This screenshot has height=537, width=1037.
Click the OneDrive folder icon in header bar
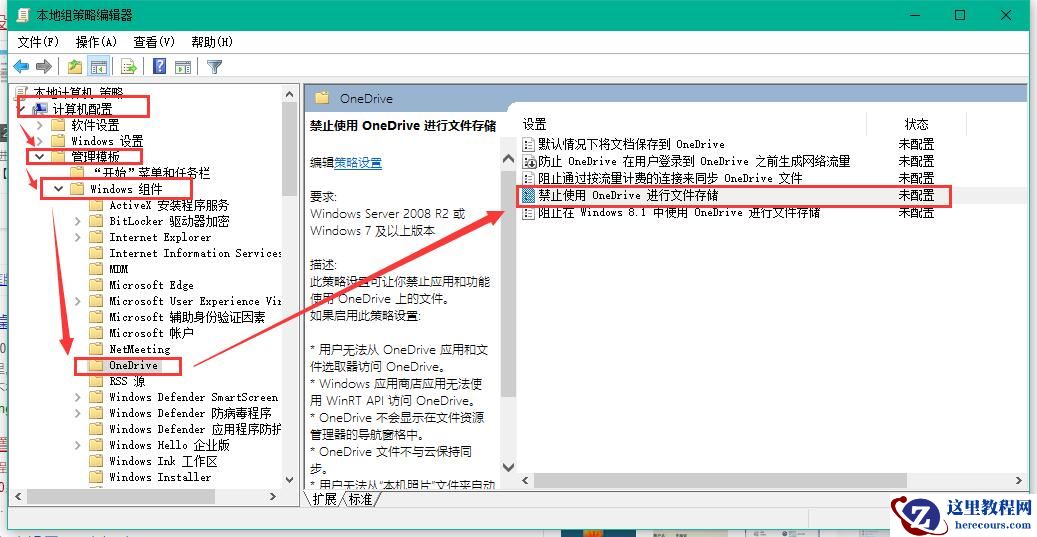coord(323,99)
